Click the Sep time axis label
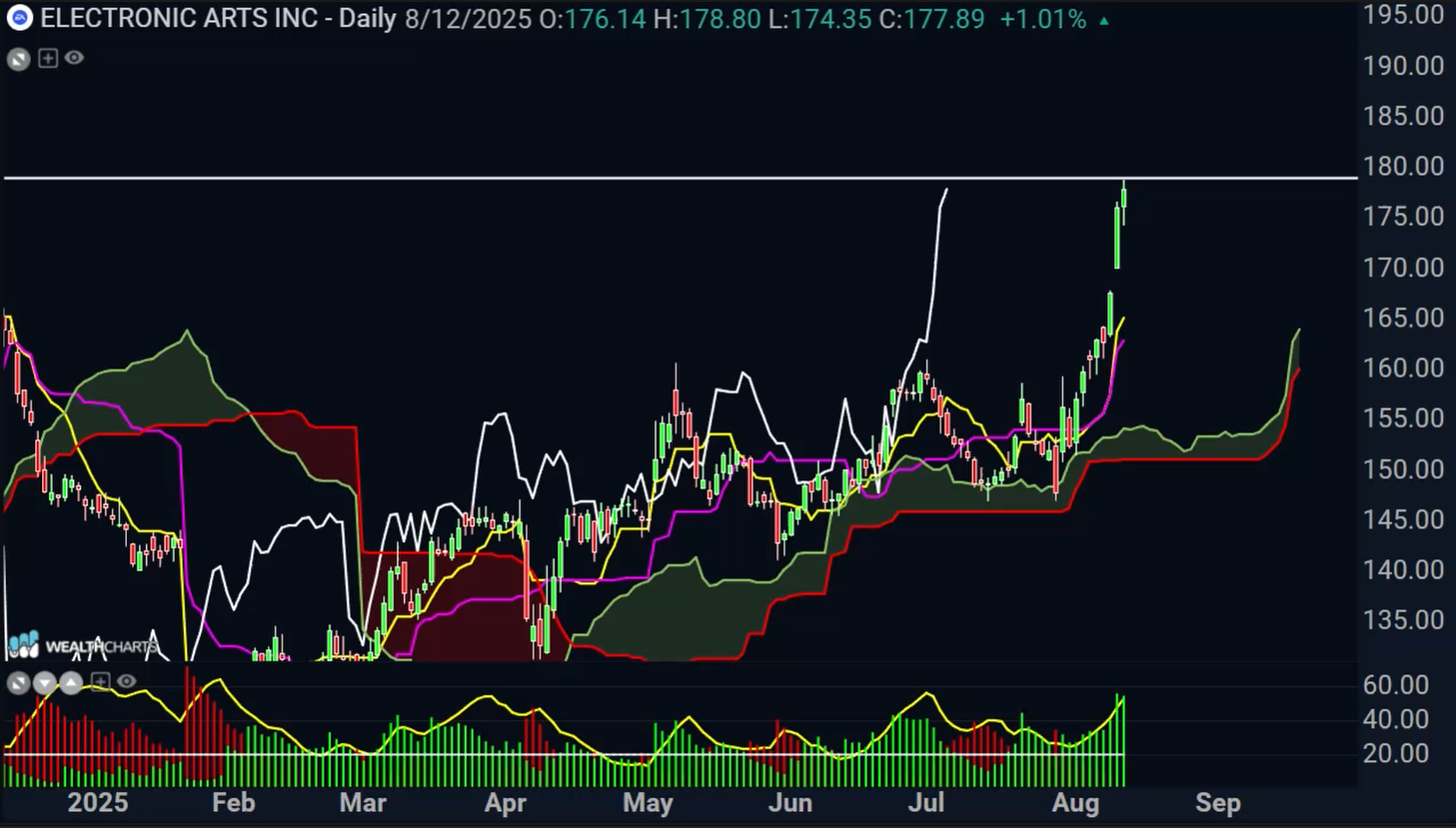Screen dimensions: 1456x828 pyautogui.click(x=1217, y=803)
